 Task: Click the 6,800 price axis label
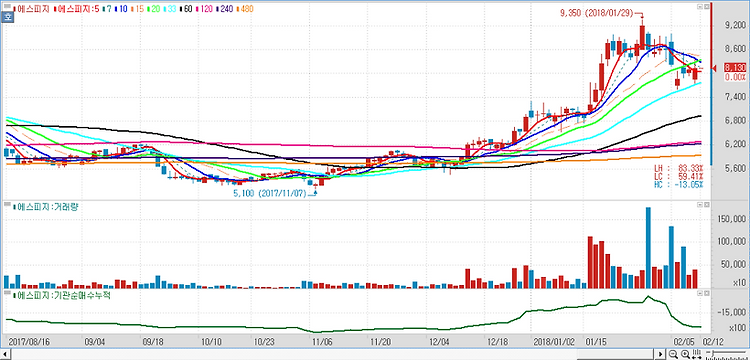point(736,120)
